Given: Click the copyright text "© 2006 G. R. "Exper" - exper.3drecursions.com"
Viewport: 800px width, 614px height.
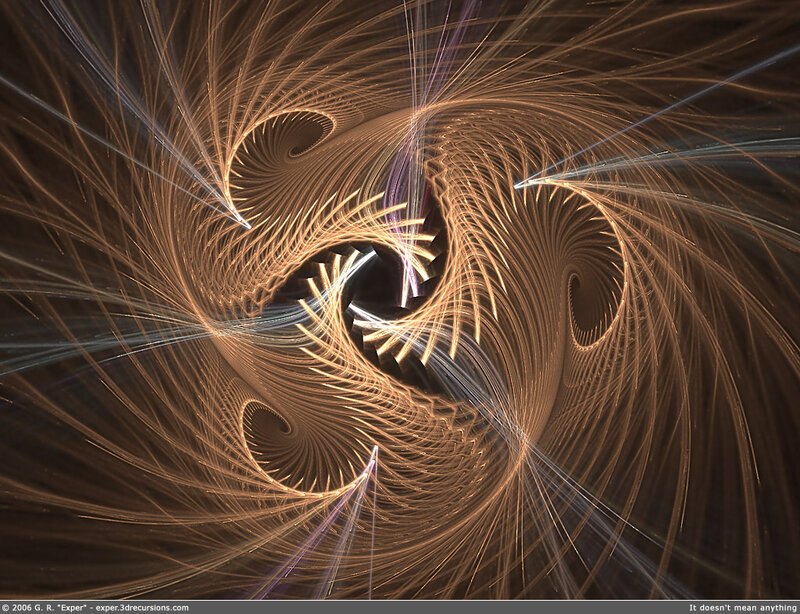Looking at the screenshot, I should [x=95, y=607].
